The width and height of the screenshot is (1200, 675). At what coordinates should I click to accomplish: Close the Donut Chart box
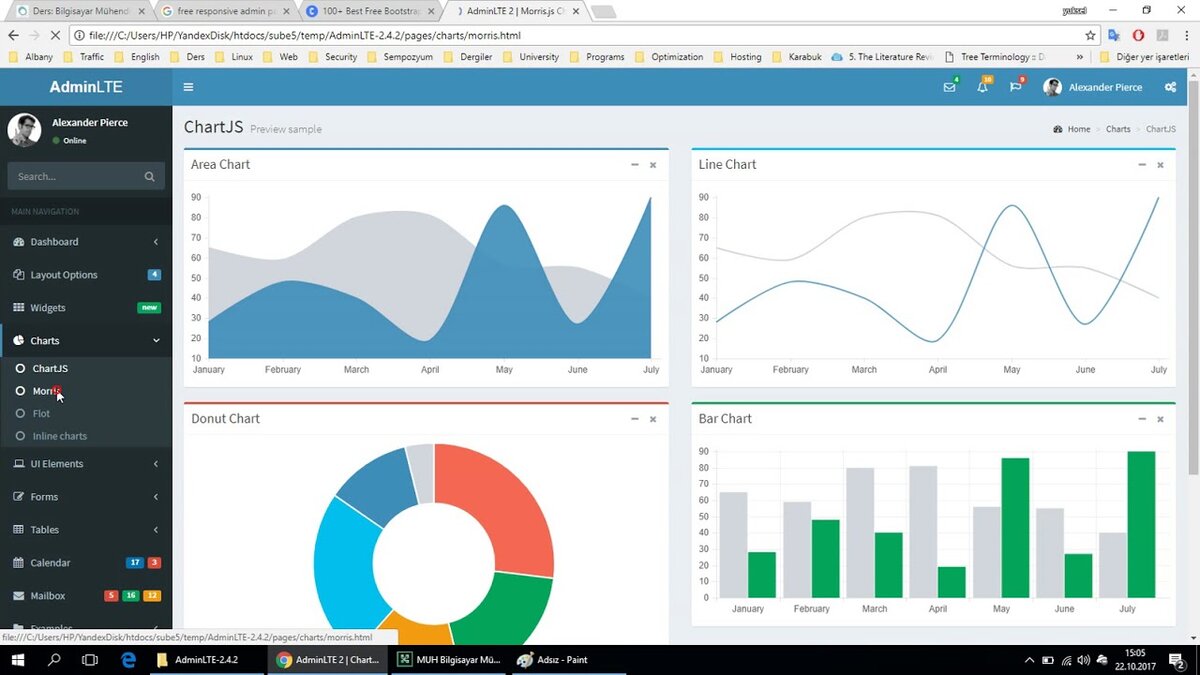[x=653, y=419]
